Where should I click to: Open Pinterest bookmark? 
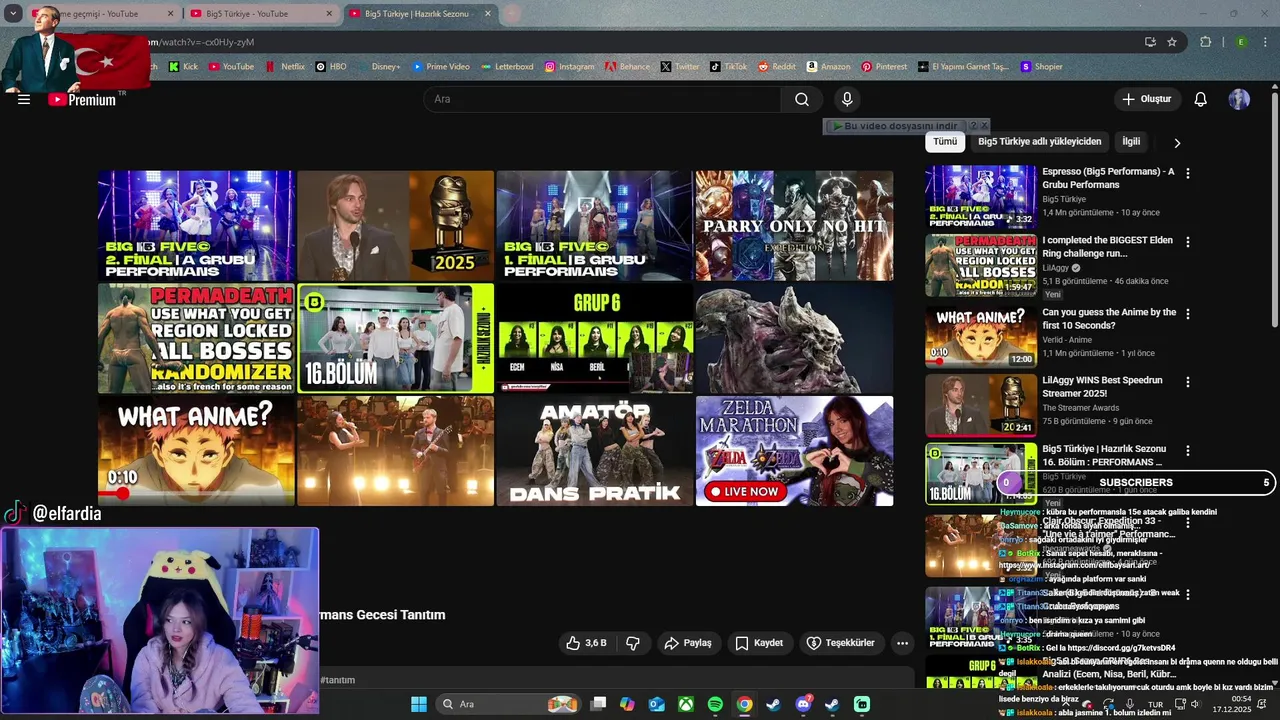[x=884, y=67]
